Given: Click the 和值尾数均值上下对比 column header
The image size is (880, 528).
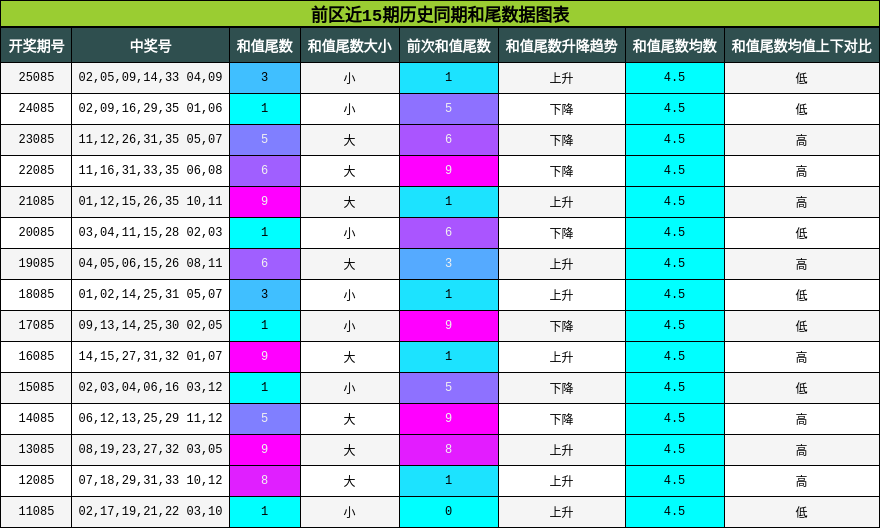Looking at the screenshot, I should pos(802,45).
